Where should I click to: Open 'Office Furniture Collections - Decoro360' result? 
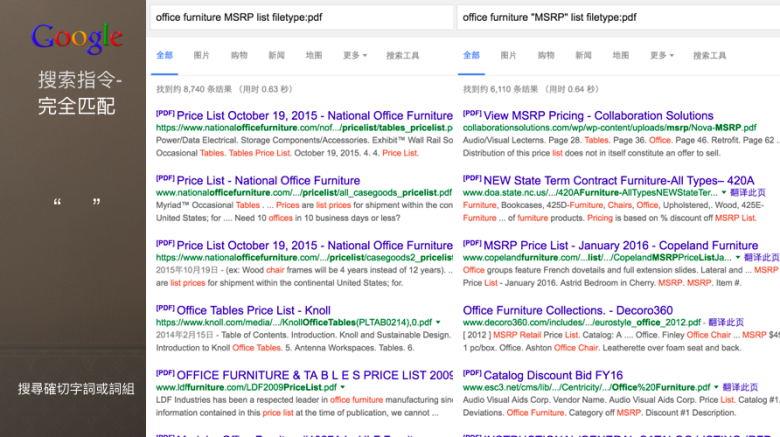[x=568, y=310]
